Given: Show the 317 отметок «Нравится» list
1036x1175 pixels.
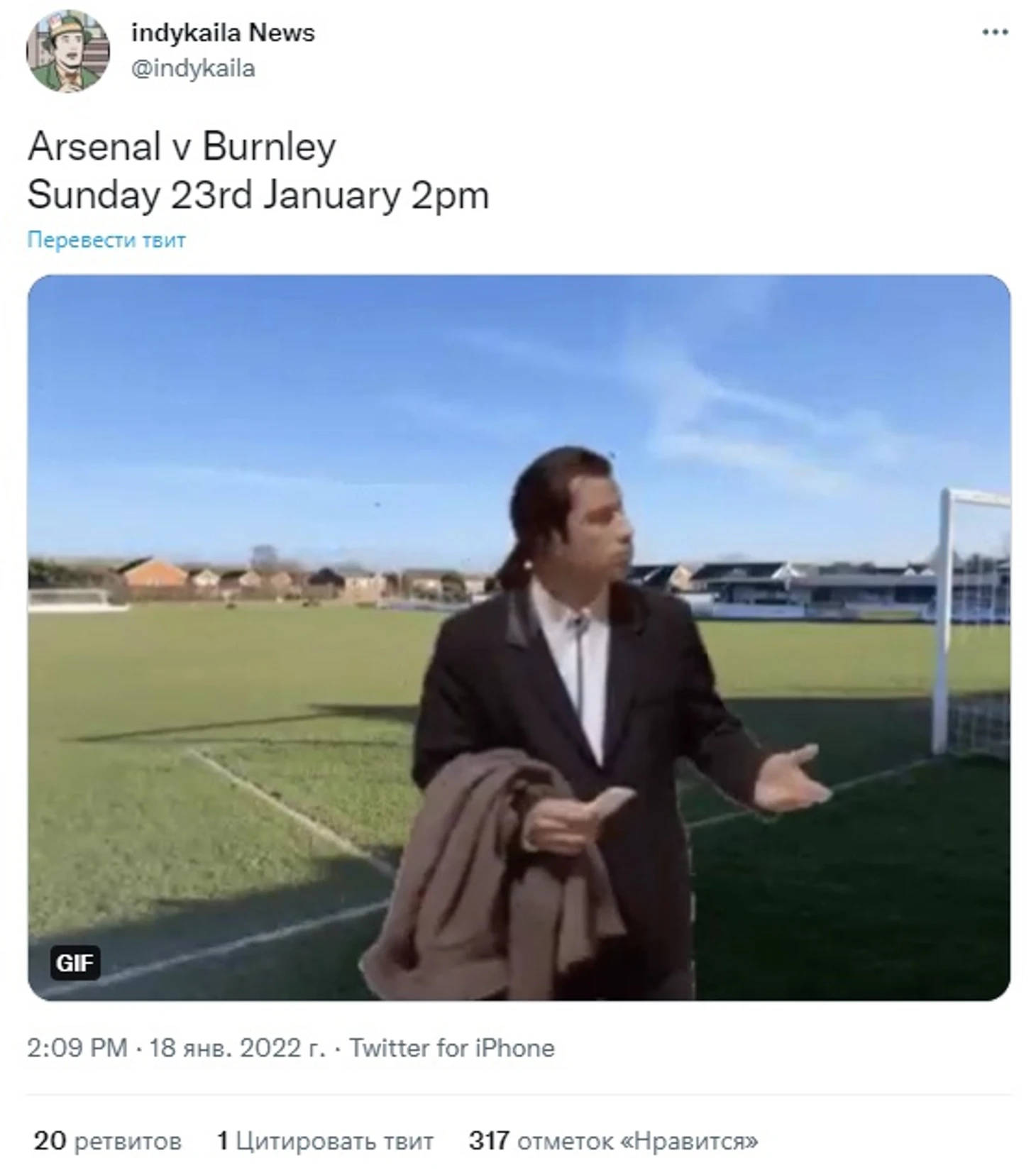Looking at the screenshot, I should coord(613,1141).
